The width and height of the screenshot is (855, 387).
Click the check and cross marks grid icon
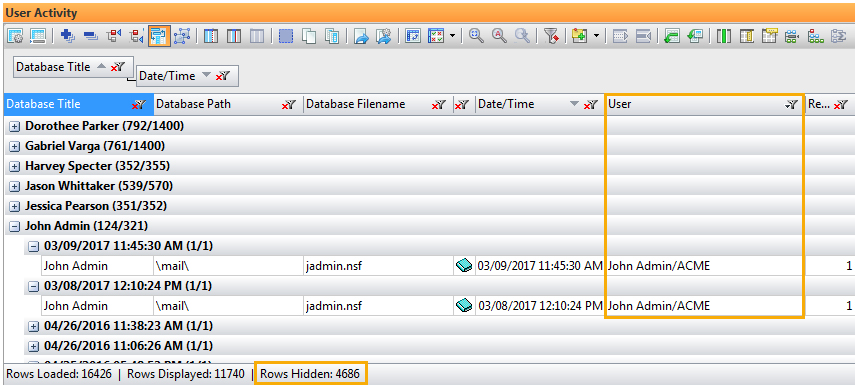[x=436, y=36]
